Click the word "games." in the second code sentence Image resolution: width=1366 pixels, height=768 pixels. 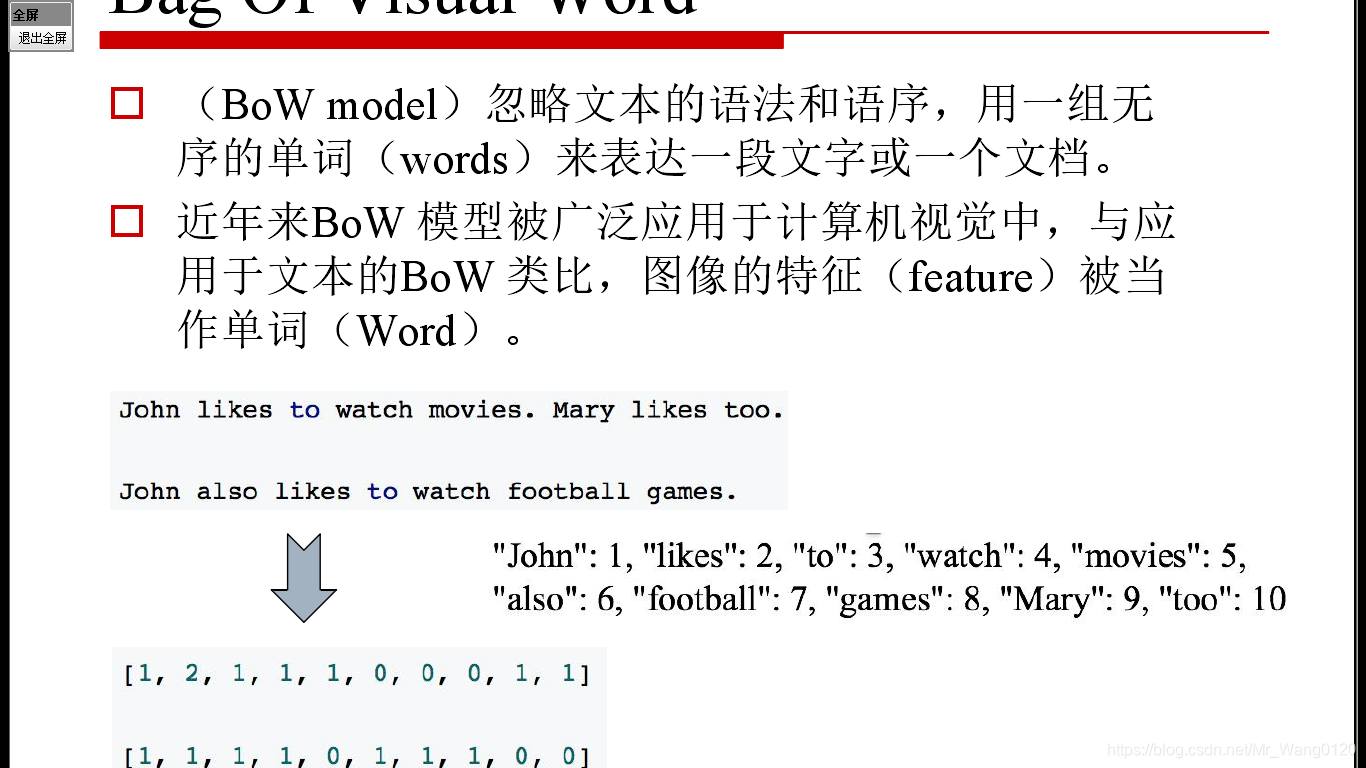[x=692, y=492]
